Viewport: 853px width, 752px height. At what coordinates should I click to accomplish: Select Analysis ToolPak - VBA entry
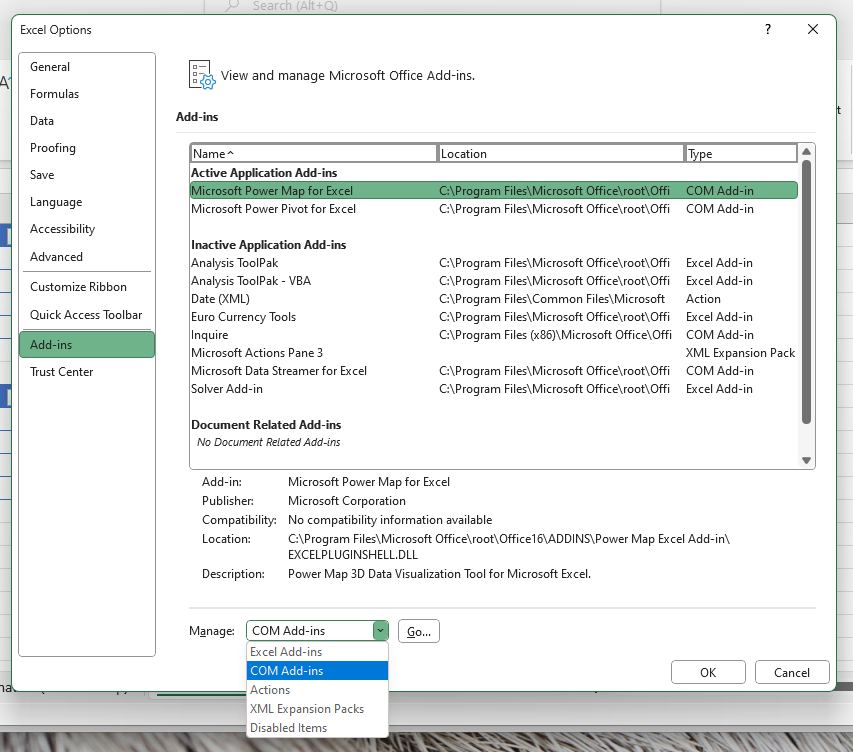coord(493,281)
